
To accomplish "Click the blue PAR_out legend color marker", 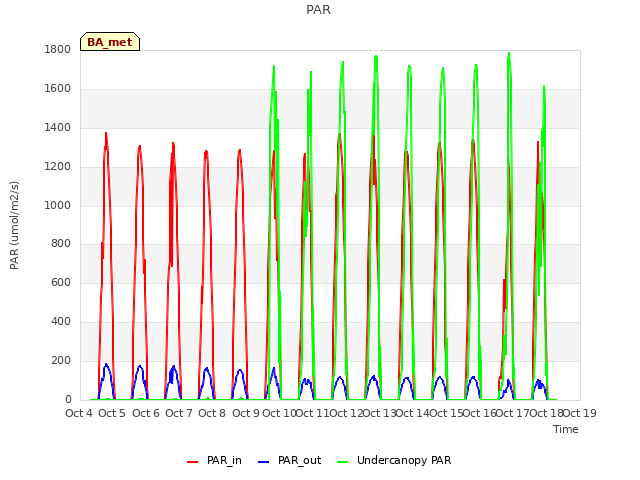I will [264, 462].
